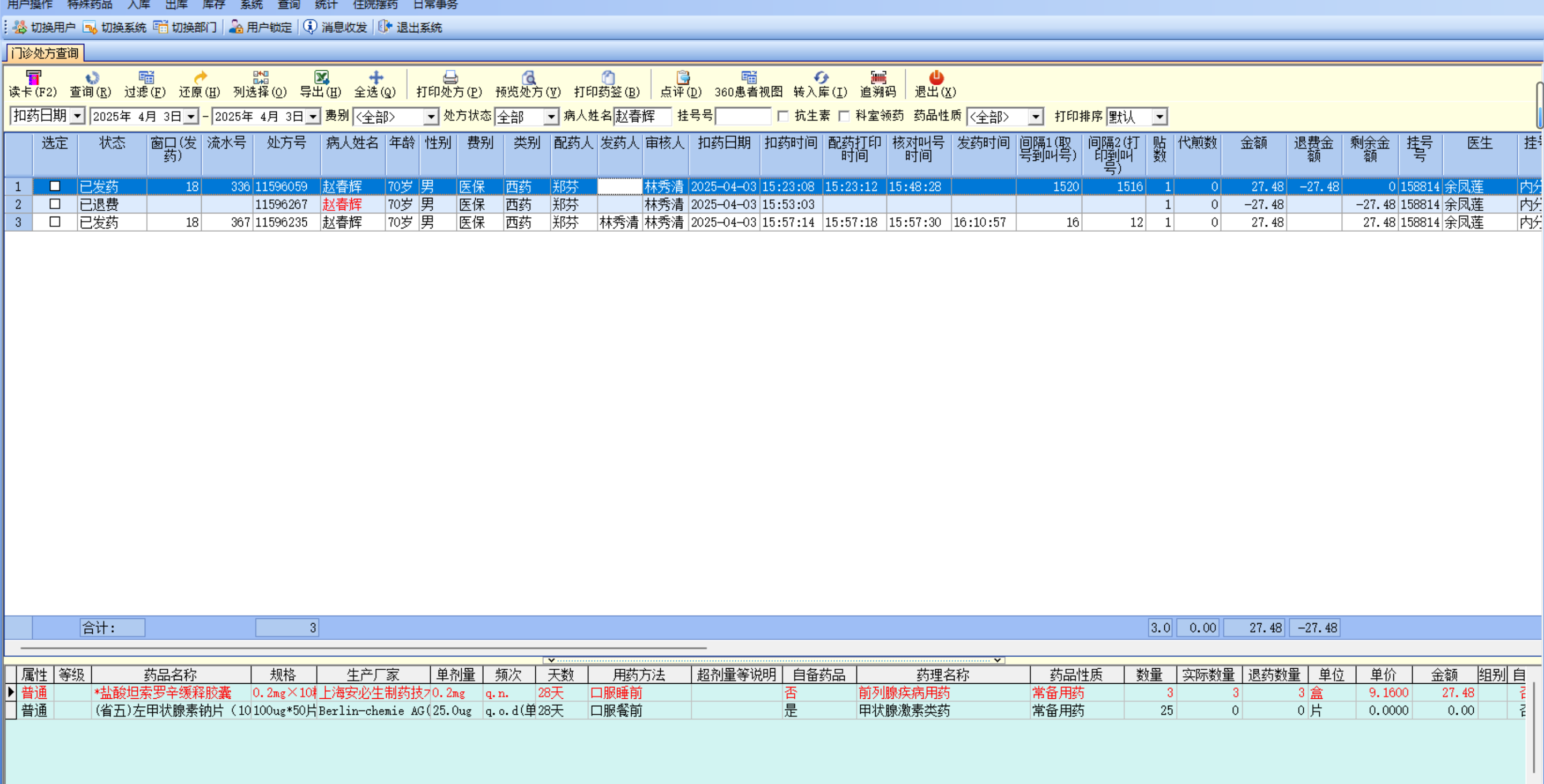Click the 转入库(I) transfer icon
Viewport: 1544px width, 784px height.
pyautogui.click(x=821, y=77)
